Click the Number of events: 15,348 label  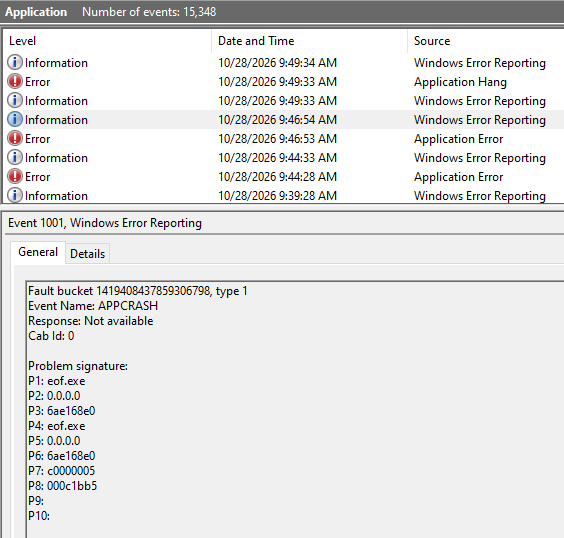pos(149,12)
